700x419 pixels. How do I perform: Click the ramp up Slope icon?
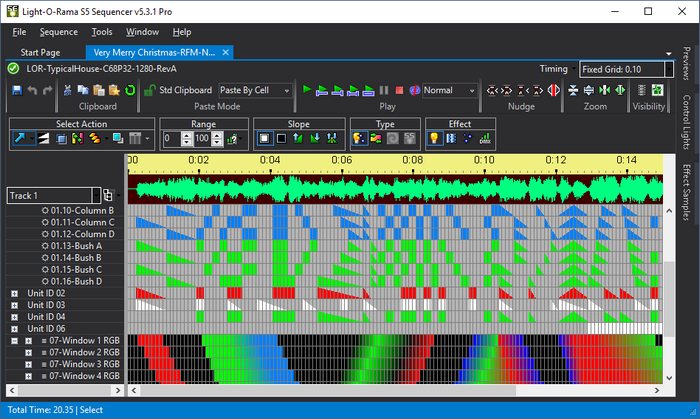[x=299, y=138]
